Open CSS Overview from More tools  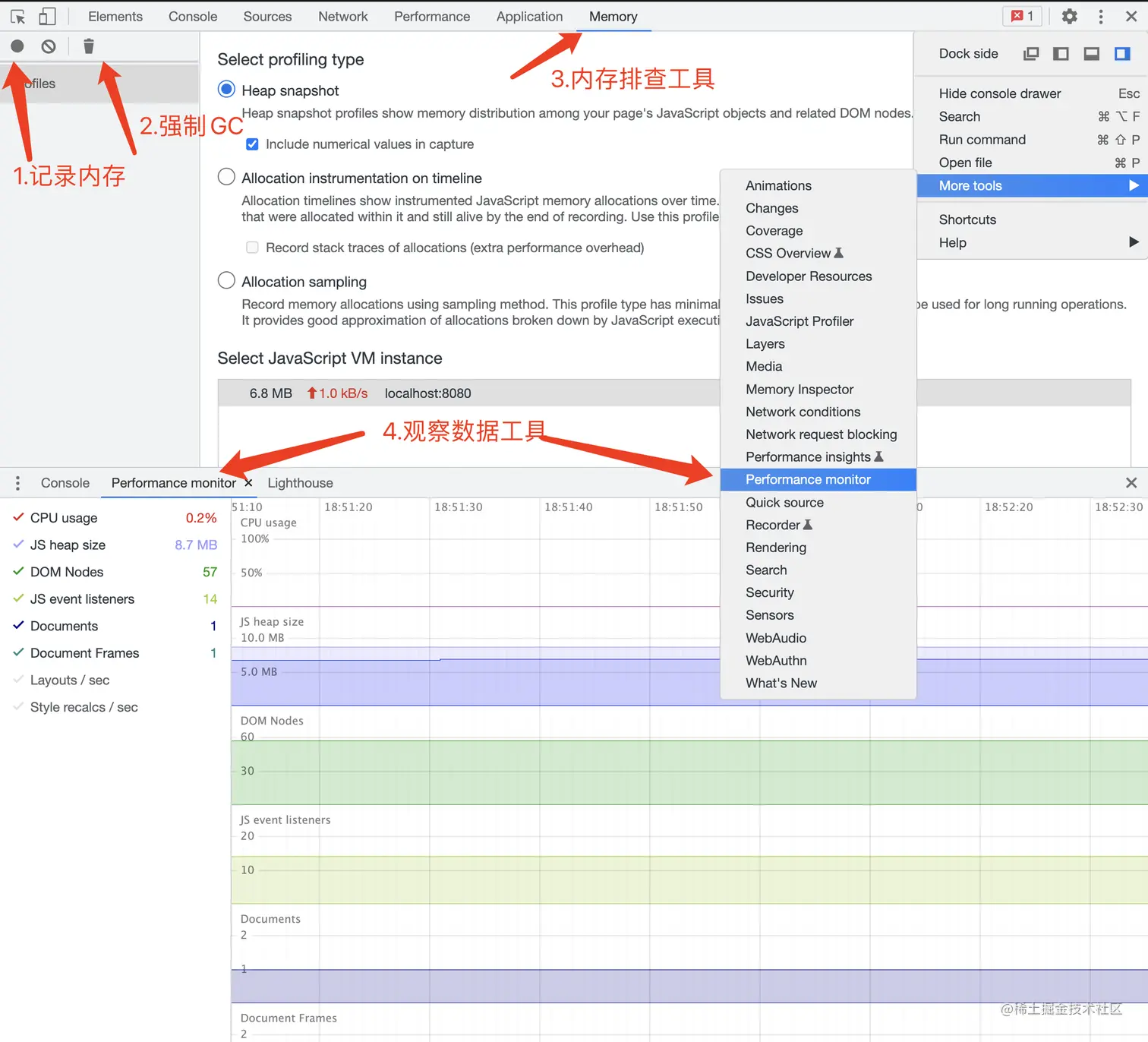tap(818, 253)
